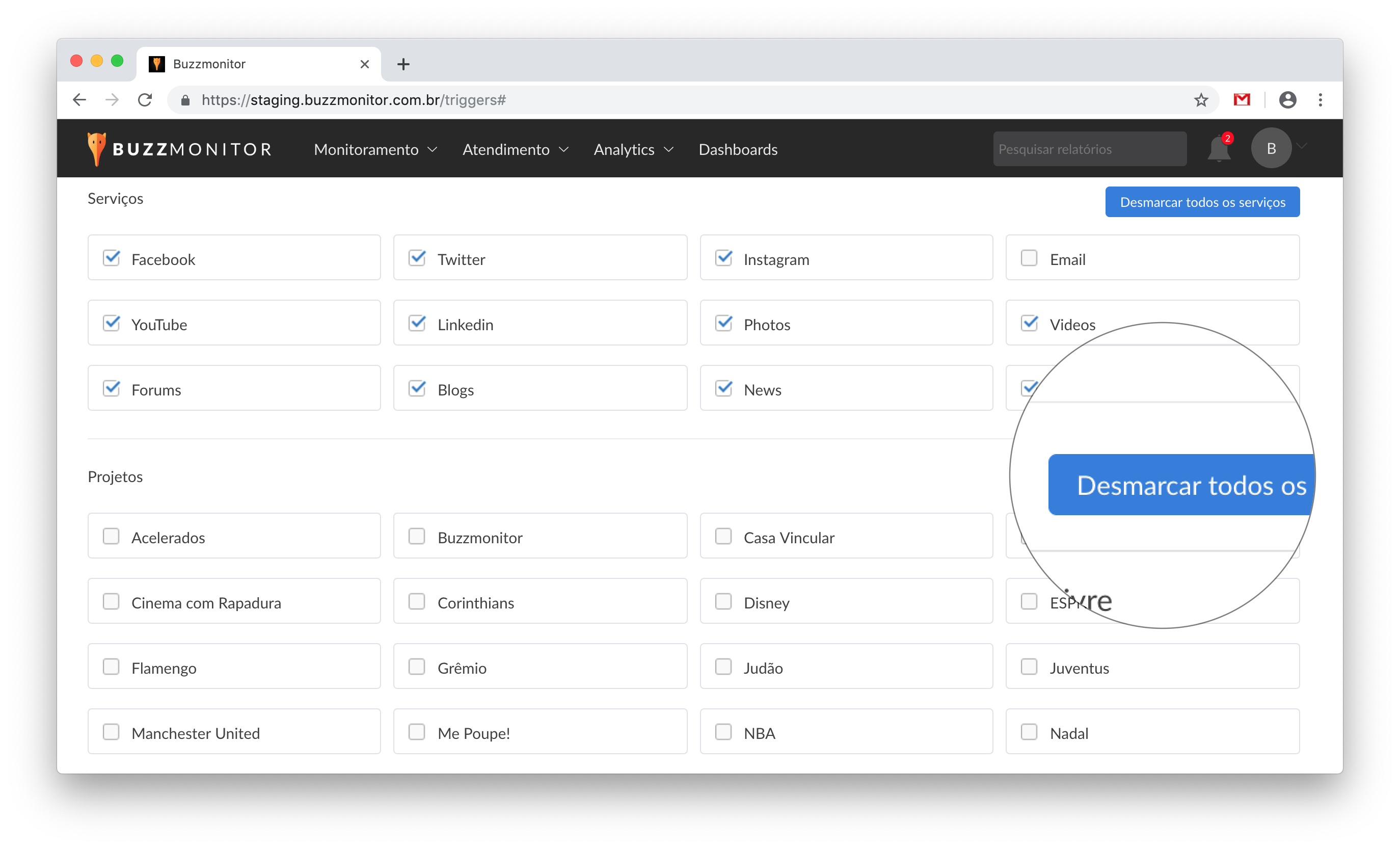Screen dimensions: 1400x849
Task: Reload the page
Action: [145, 100]
